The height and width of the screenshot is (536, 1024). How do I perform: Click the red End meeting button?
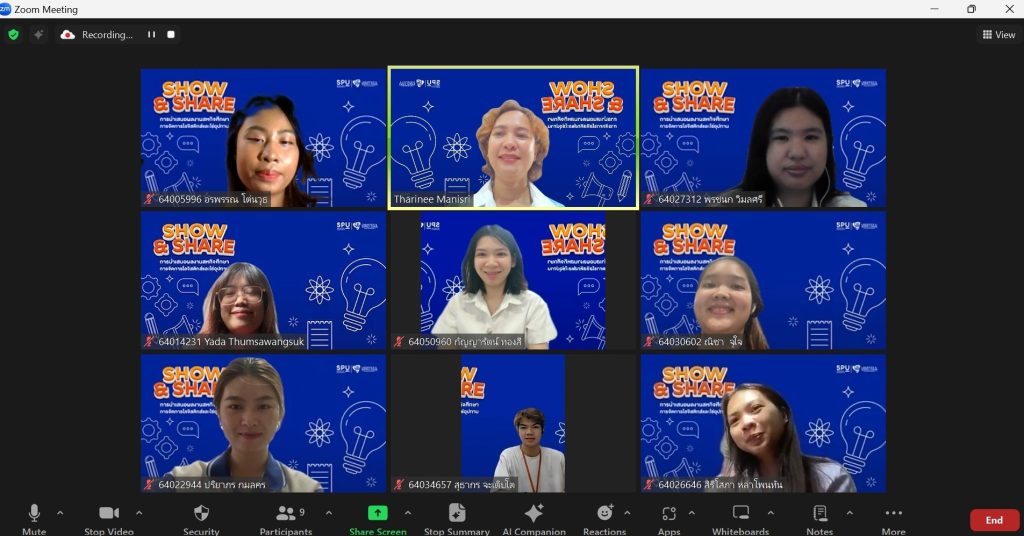[x=994, y=520]
